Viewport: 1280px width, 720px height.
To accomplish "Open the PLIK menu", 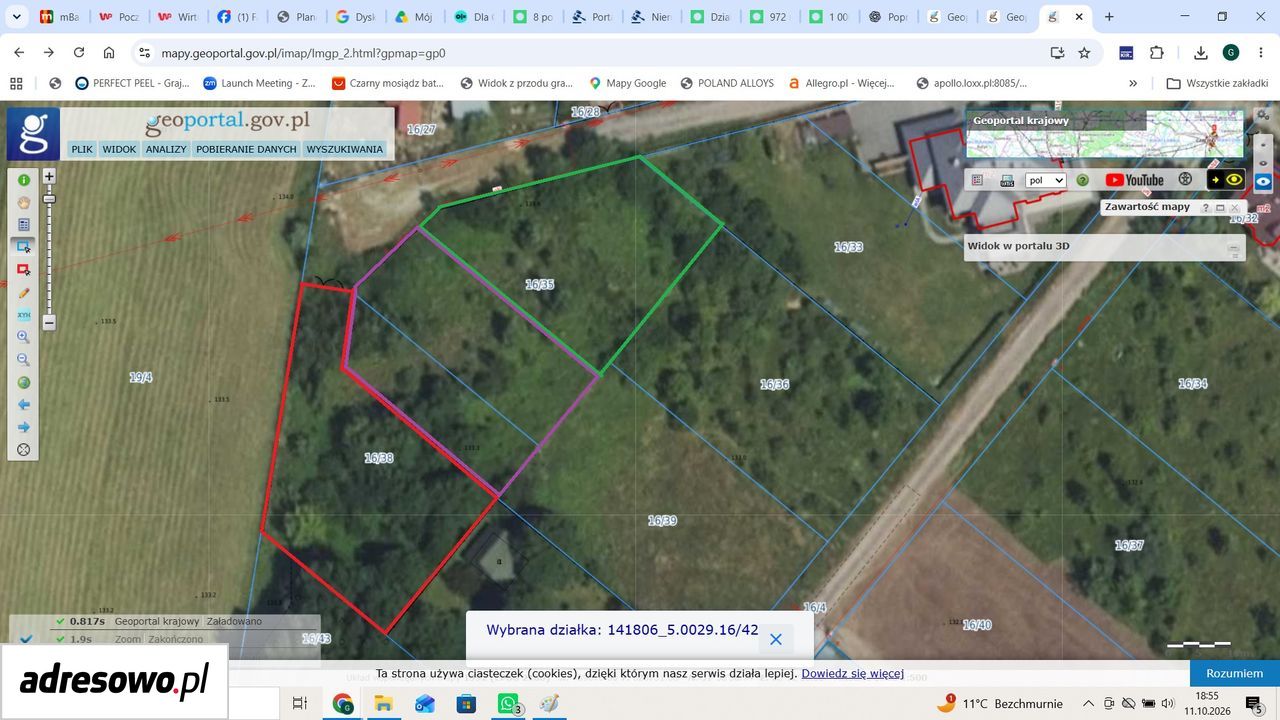I will coord(82,149).
